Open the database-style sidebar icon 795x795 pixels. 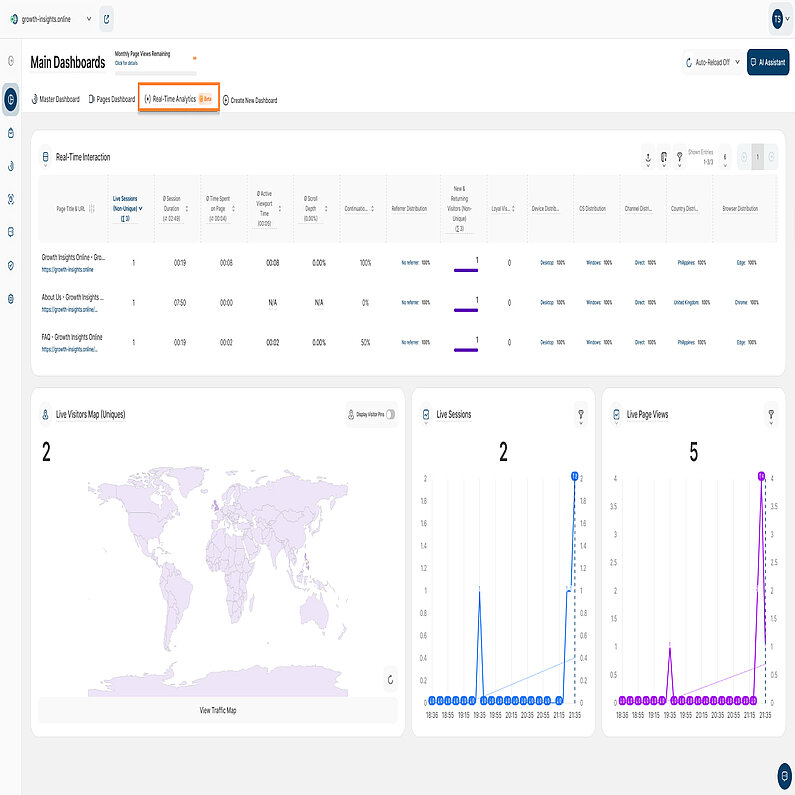(x=11, y=232)
